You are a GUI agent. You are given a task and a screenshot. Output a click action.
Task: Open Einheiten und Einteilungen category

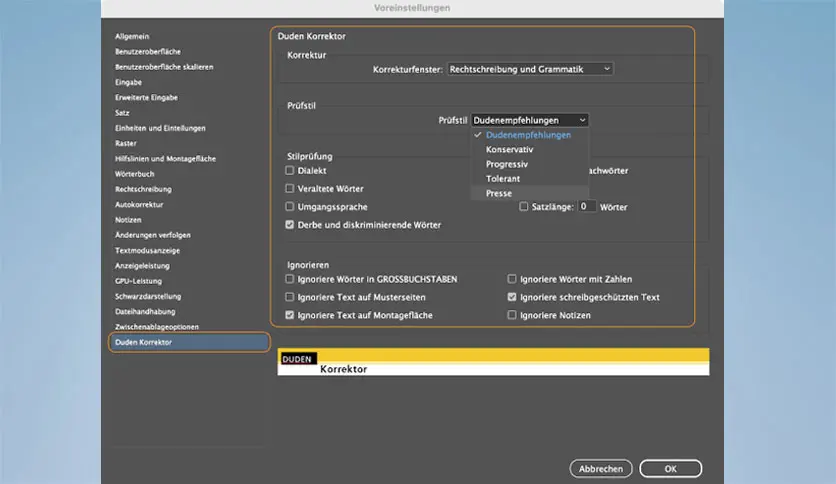tap(160, 128)
